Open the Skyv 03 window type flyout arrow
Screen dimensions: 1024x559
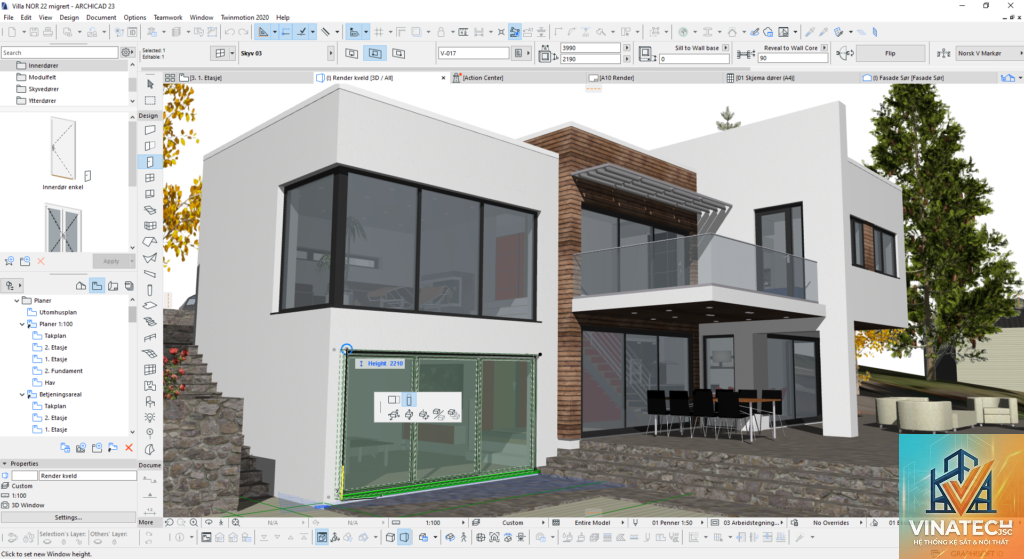330,53
